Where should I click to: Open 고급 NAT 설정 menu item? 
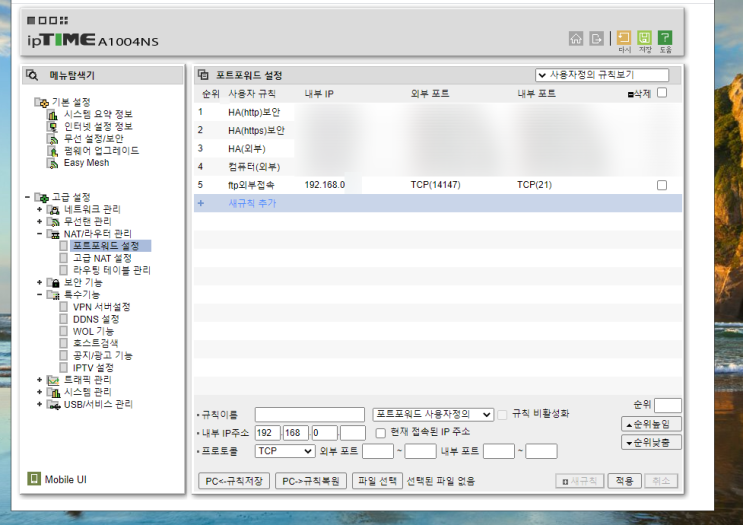(102, 258)
